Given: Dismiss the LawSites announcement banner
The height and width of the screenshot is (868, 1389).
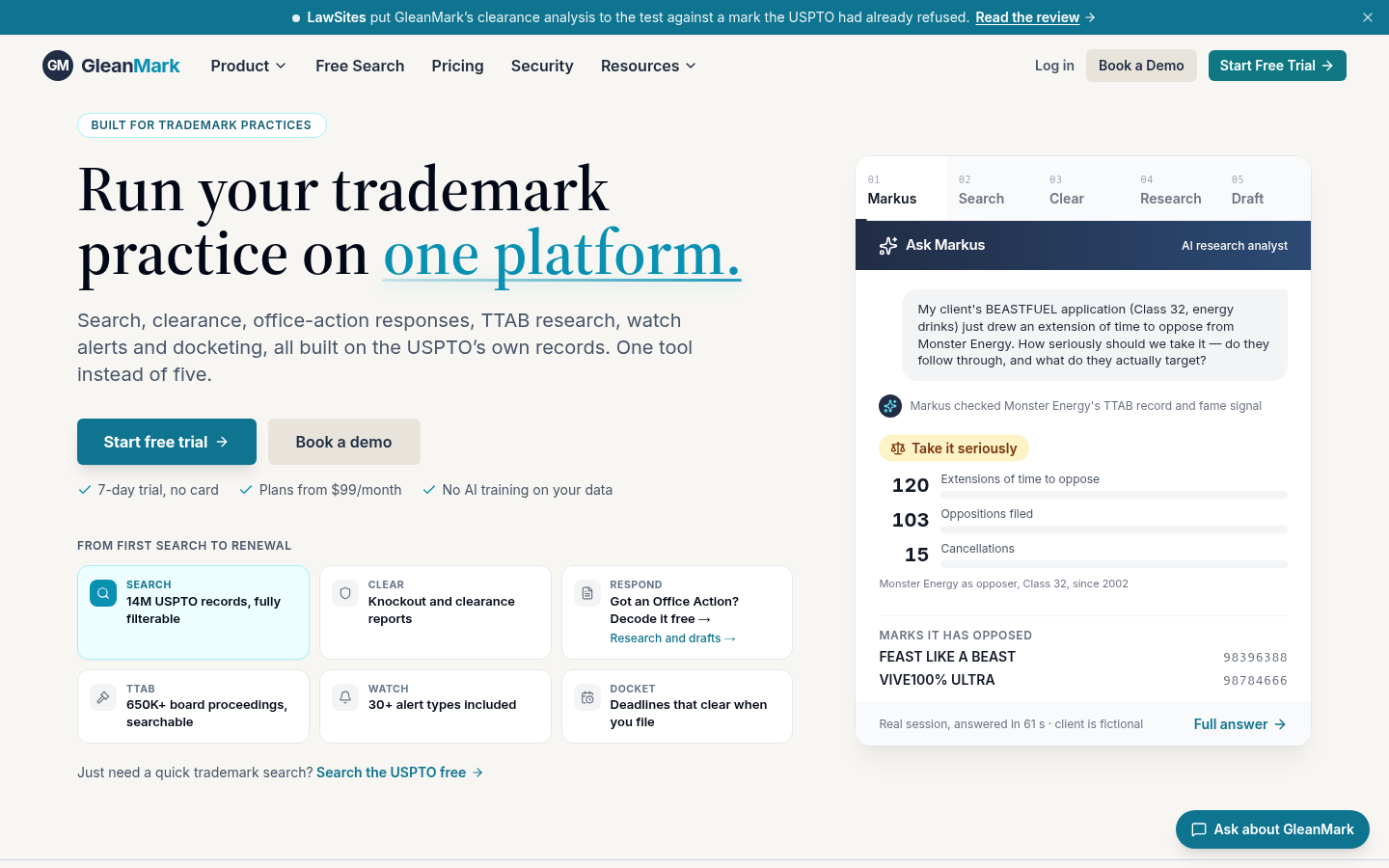Looking at the screenshot, I should tap(1368, 17).
